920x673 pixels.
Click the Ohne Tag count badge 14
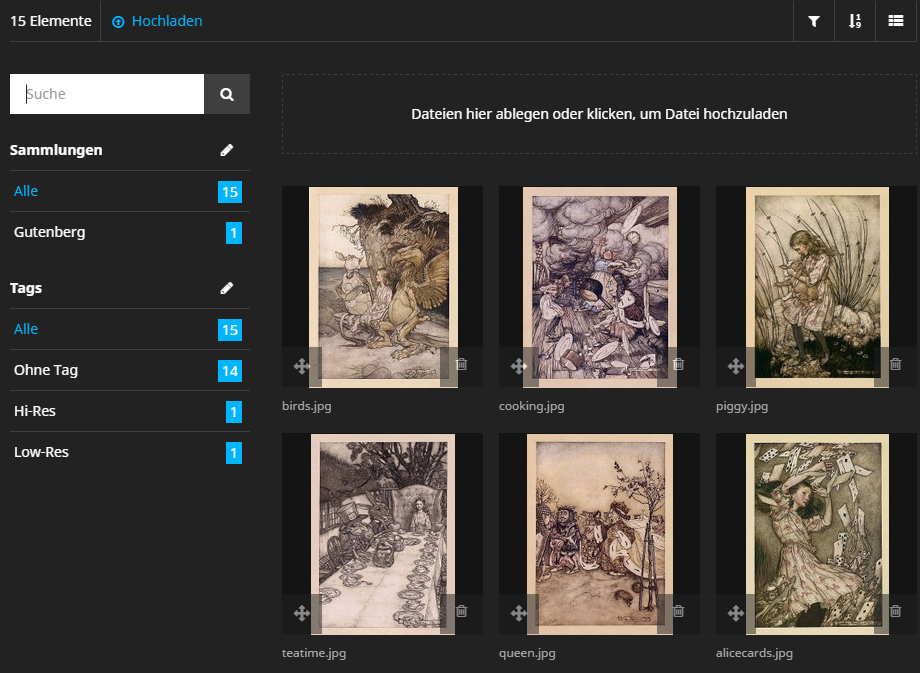230,371
